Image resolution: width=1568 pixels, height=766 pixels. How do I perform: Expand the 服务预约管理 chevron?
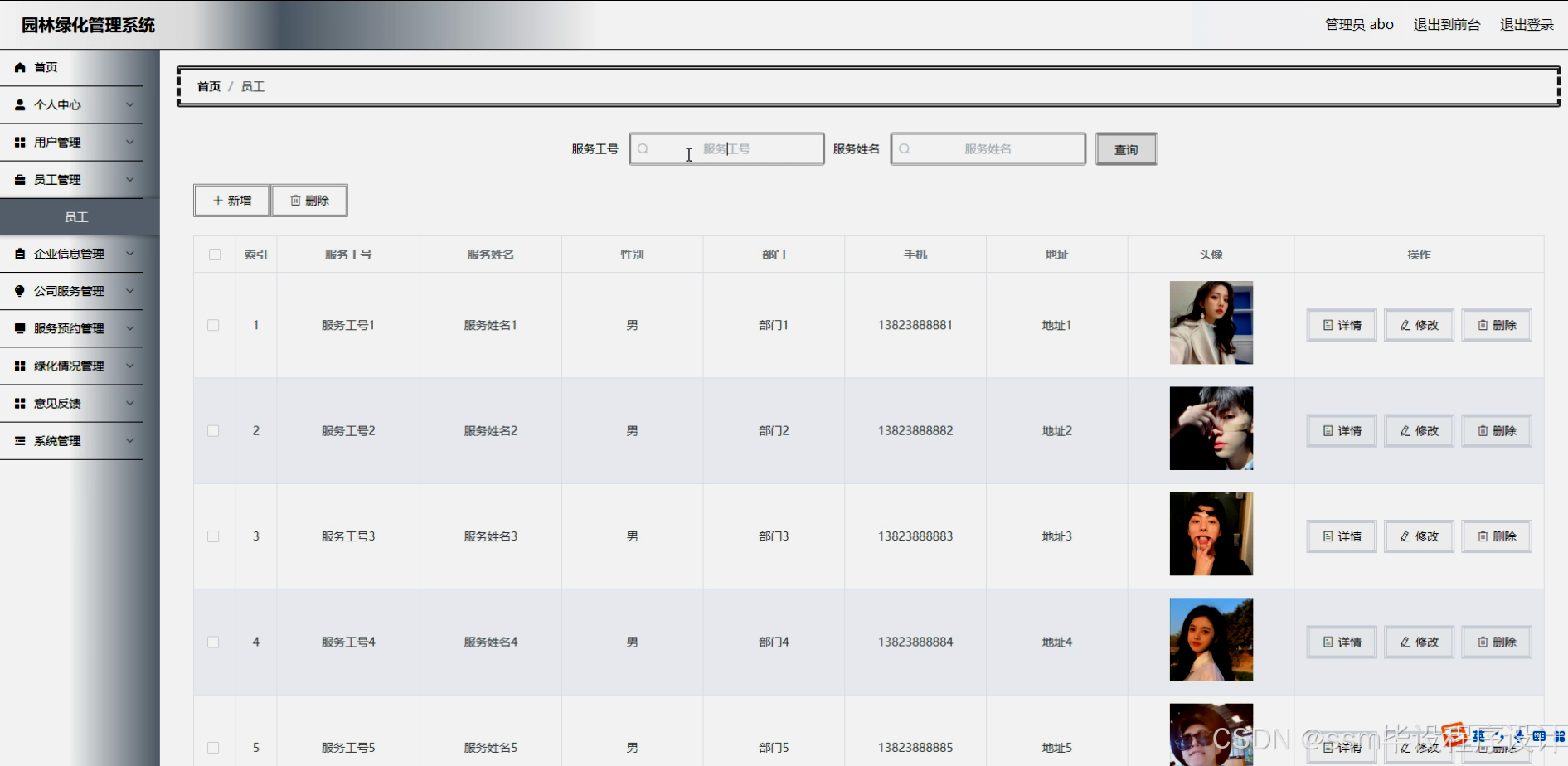130,328
